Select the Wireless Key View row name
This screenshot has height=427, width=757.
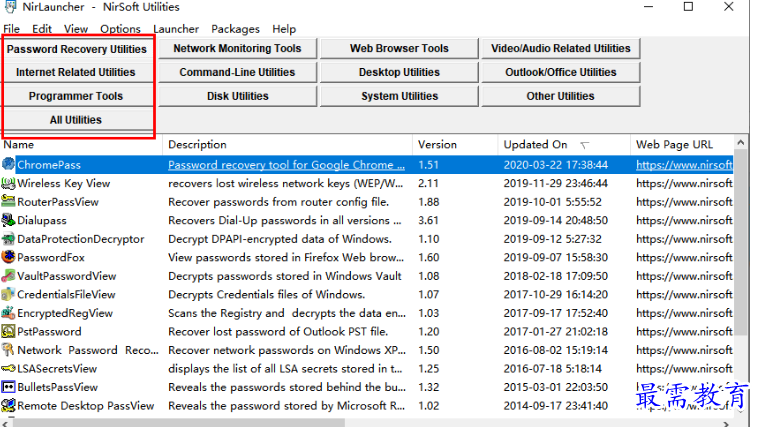[x=64, y=183]
